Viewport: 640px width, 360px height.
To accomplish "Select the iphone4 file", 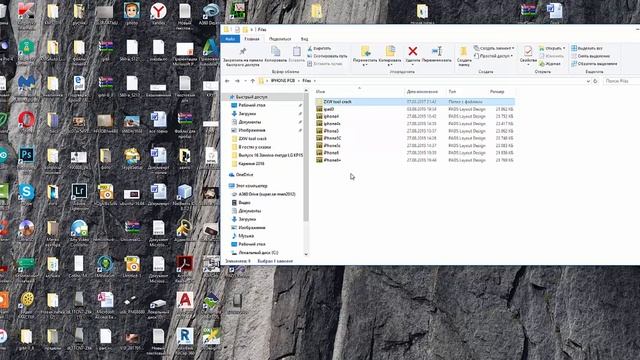I will click(415, 116).
